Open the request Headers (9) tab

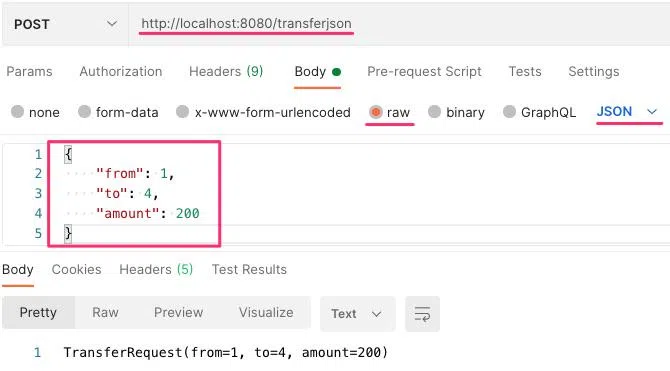point(226,71)
